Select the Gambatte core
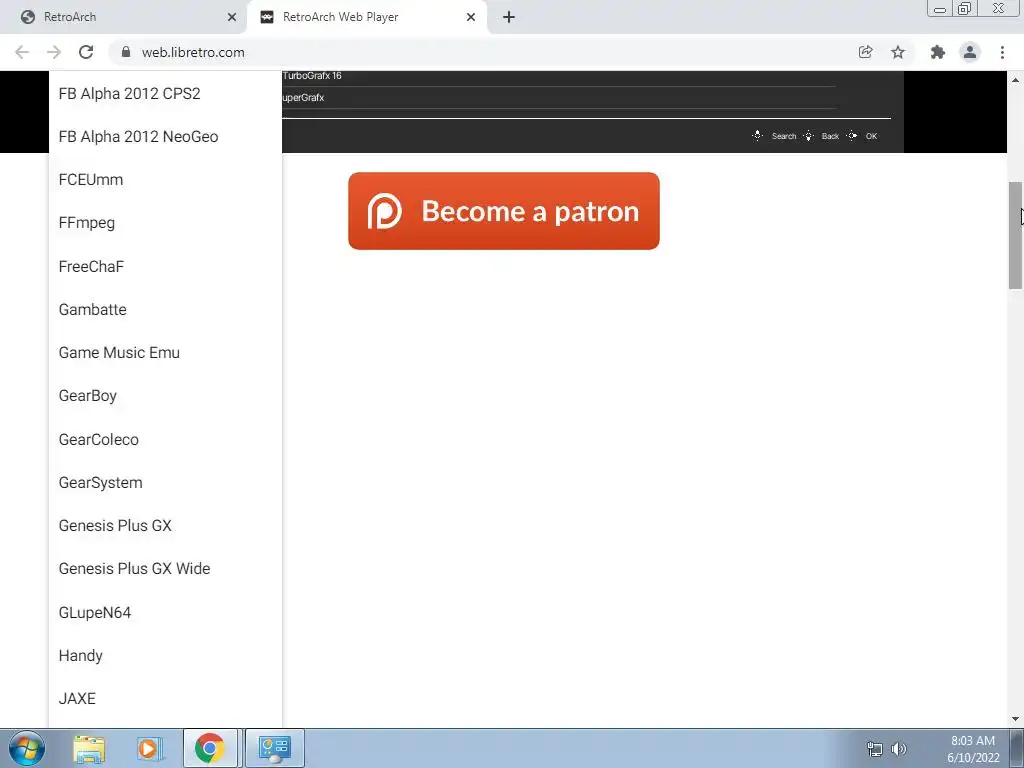1024x768 pixels. pyautogui.click(x=165, y=310)
